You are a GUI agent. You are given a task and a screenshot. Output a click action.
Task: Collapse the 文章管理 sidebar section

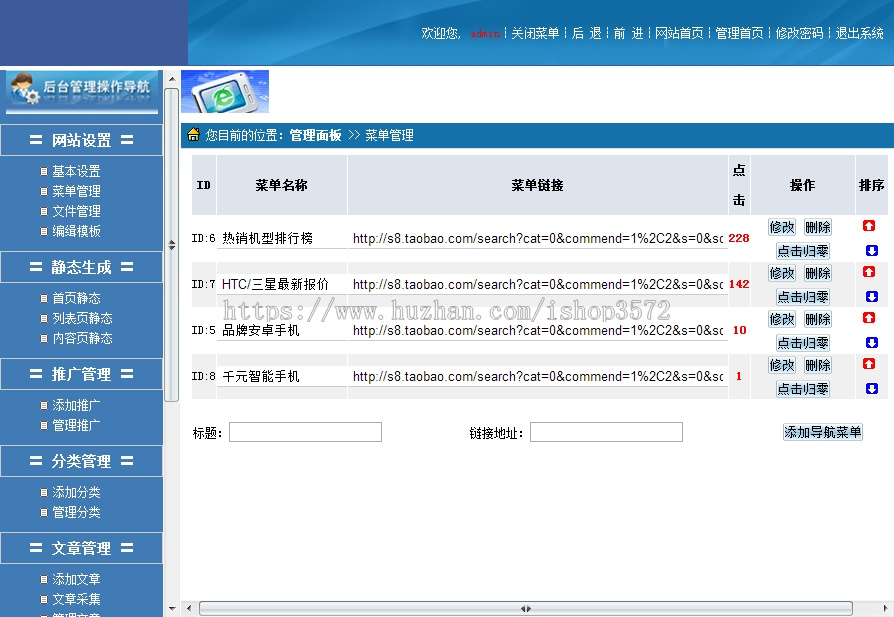pos(81,548)
